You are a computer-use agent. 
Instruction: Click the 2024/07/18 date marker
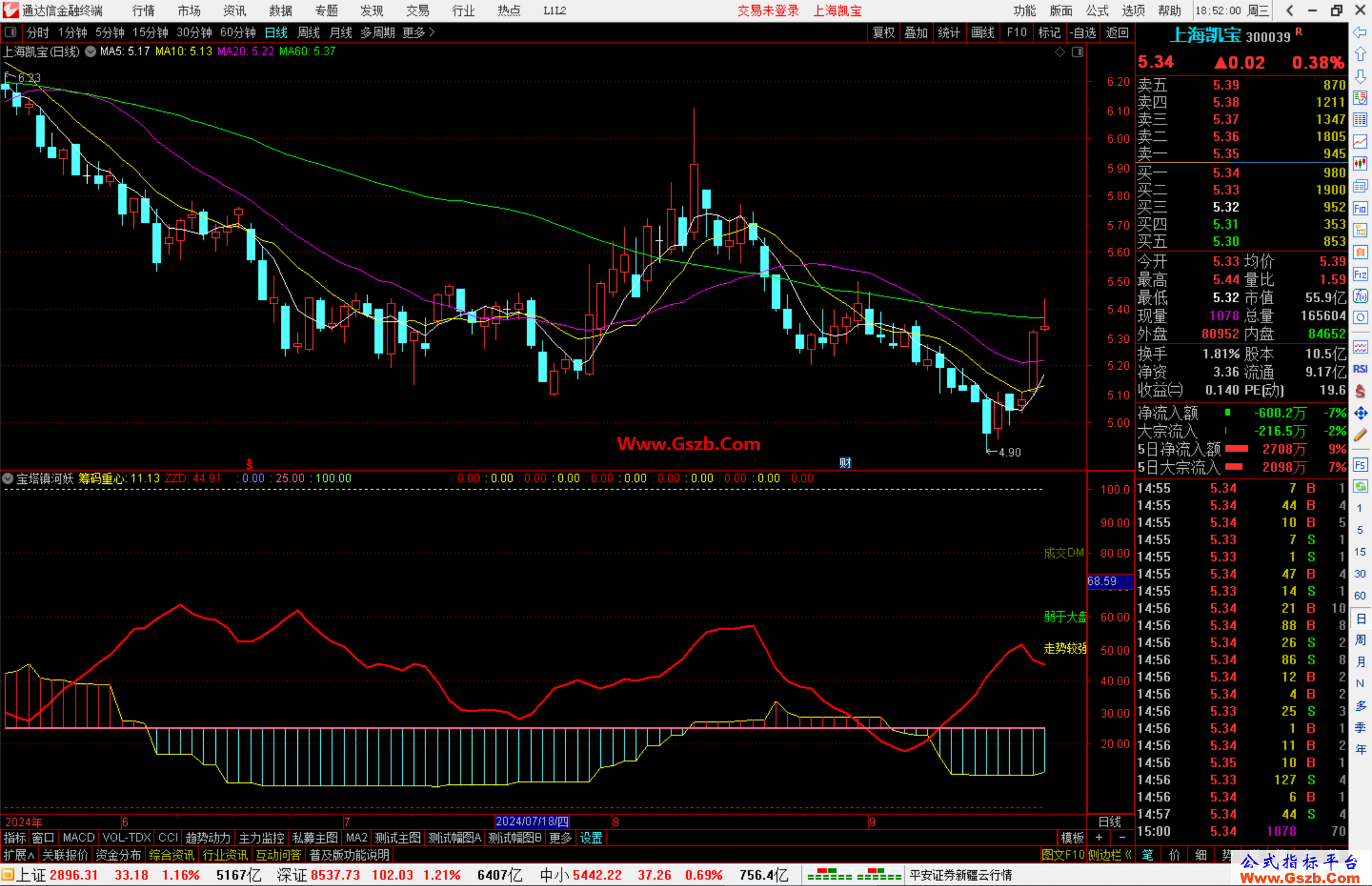[532, 821]
